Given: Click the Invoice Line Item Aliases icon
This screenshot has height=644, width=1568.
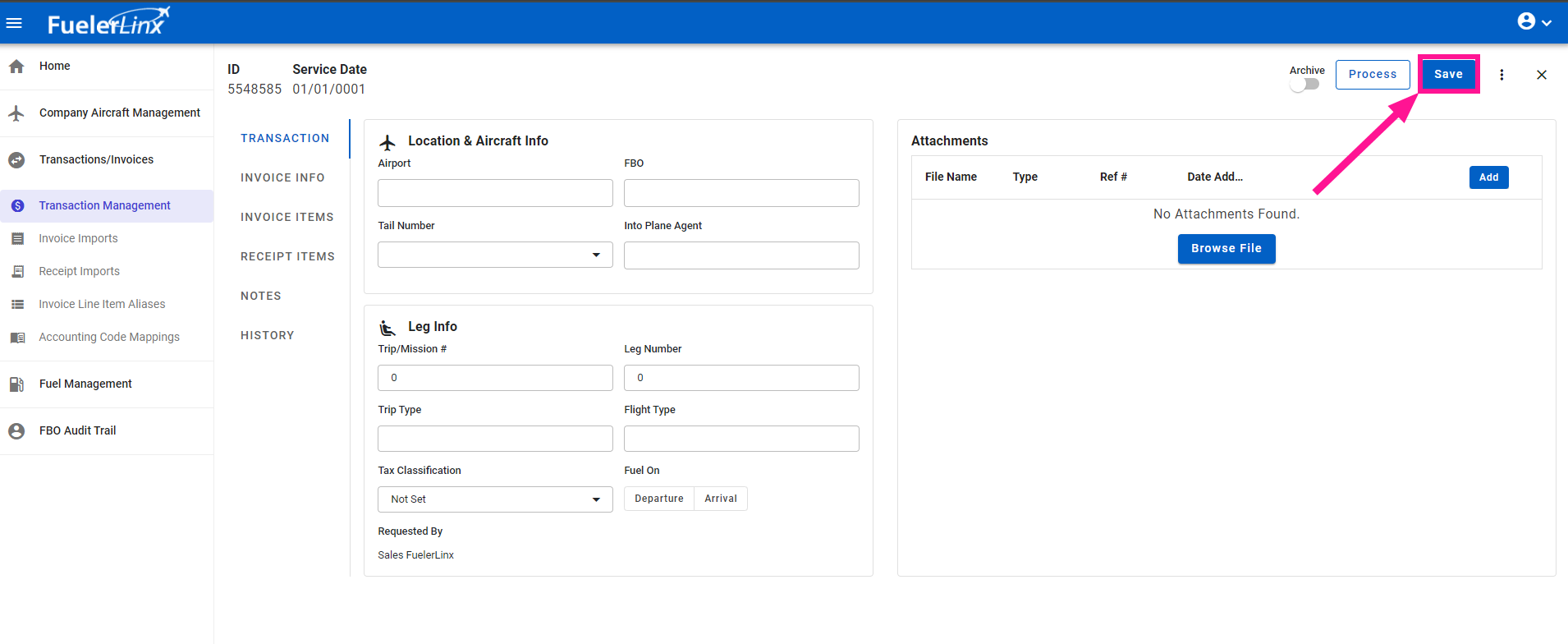Looking at the screenshot, I should tap(17, 305).
